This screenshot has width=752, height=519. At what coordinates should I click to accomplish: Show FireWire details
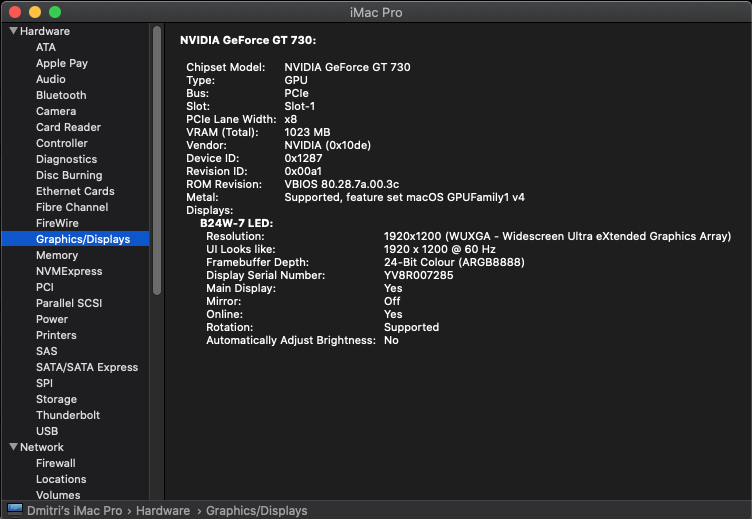pyautogui.click(x=57, y=223)
